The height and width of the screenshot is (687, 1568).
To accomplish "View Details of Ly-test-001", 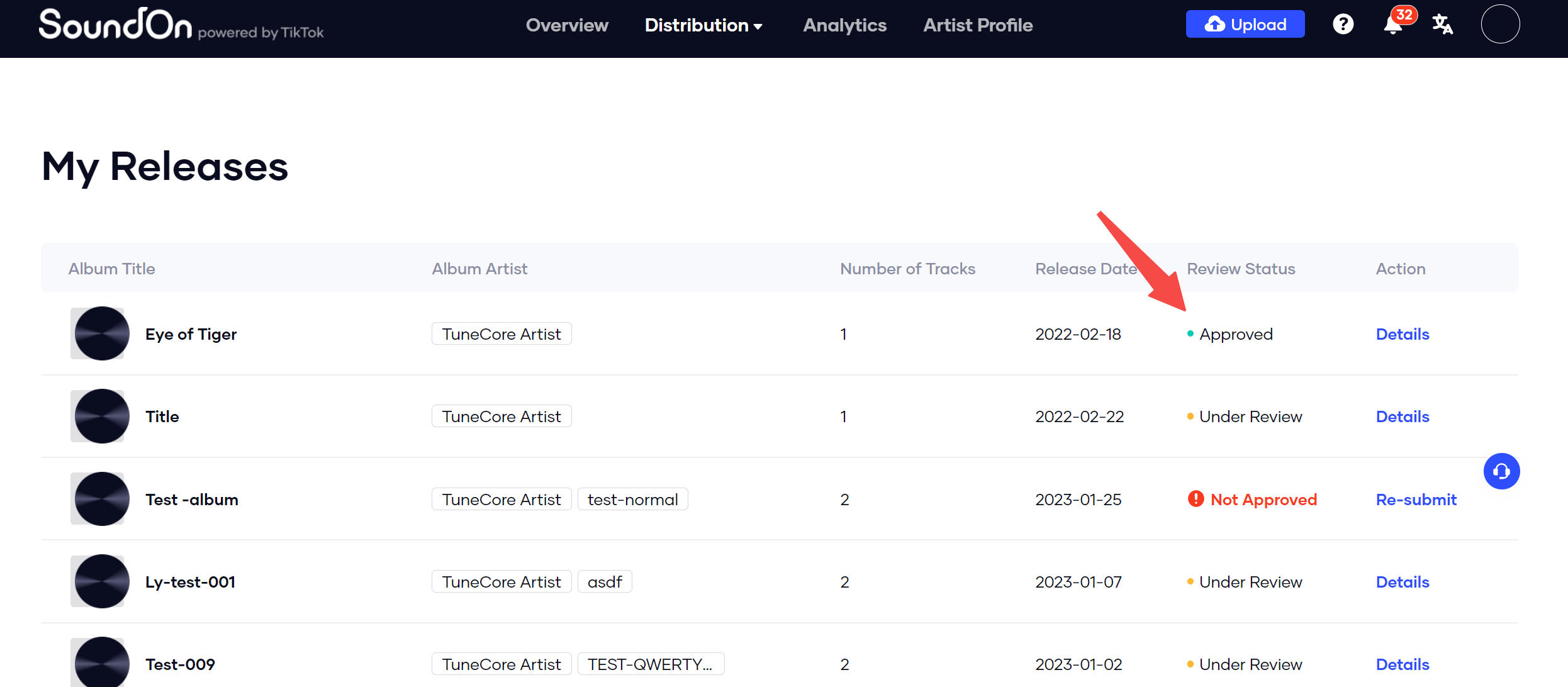I will click(x=1402, y=581).
